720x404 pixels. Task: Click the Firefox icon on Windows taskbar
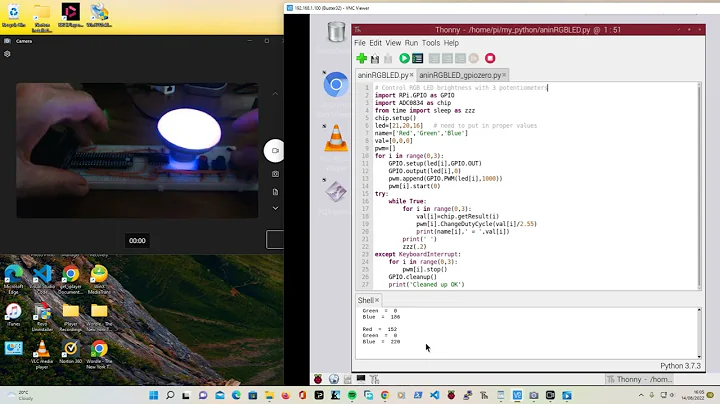coord(286,395)
